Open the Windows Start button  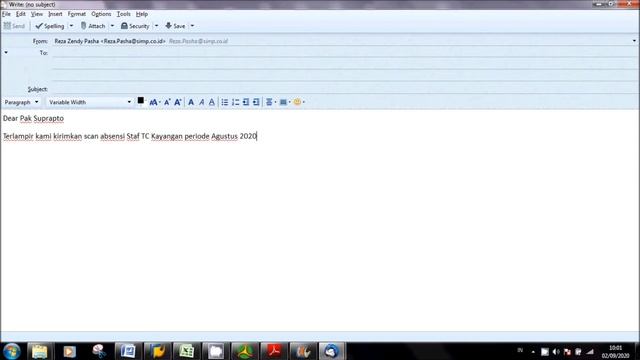tap(11, 351)
